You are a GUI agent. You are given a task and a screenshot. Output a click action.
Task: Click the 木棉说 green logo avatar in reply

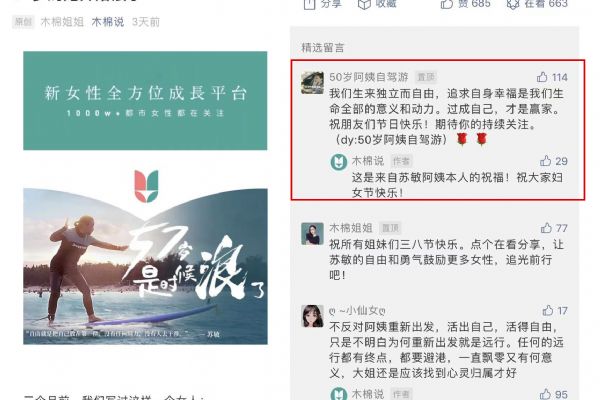point(339,162)
